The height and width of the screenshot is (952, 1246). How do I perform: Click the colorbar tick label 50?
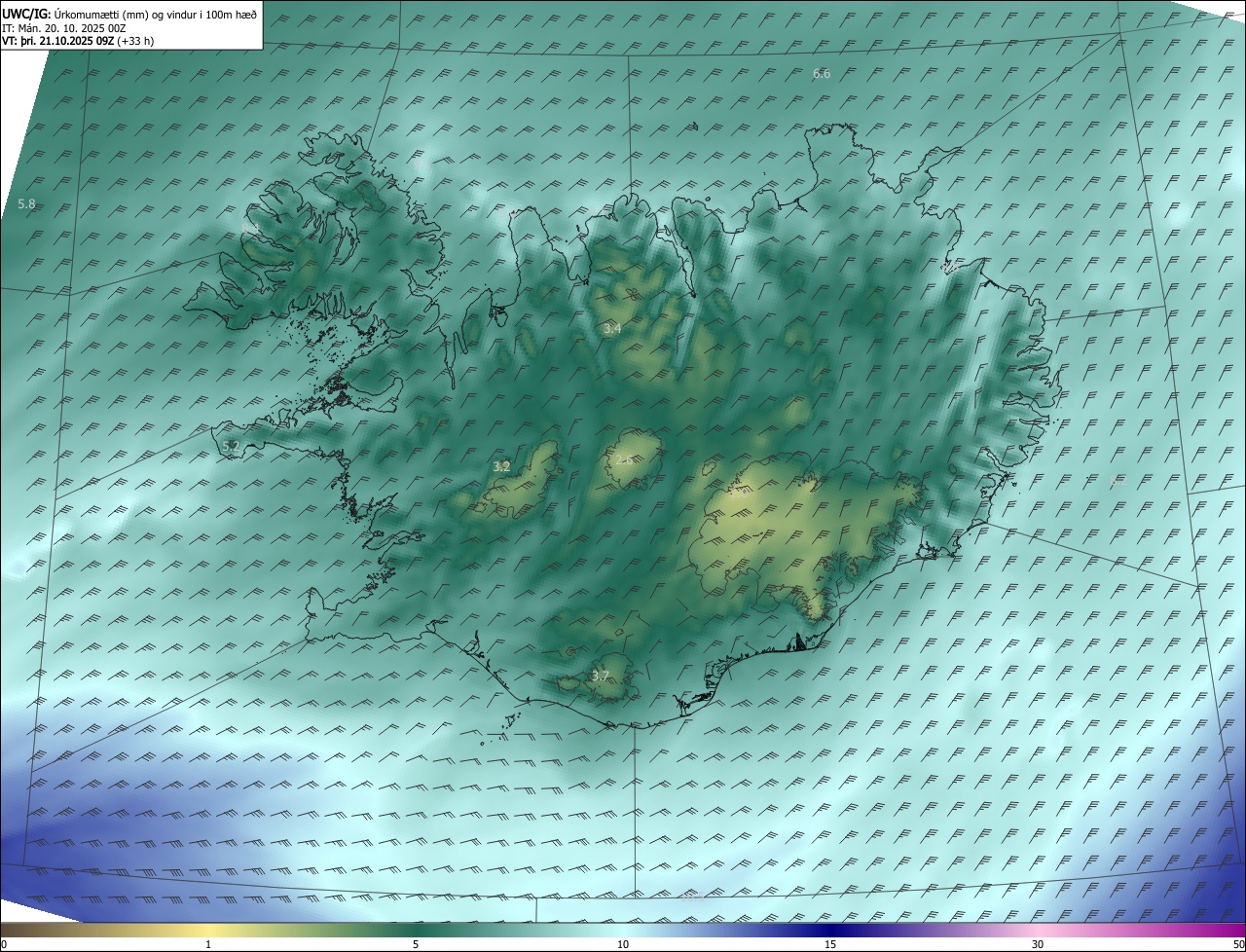coord(1238,944)
